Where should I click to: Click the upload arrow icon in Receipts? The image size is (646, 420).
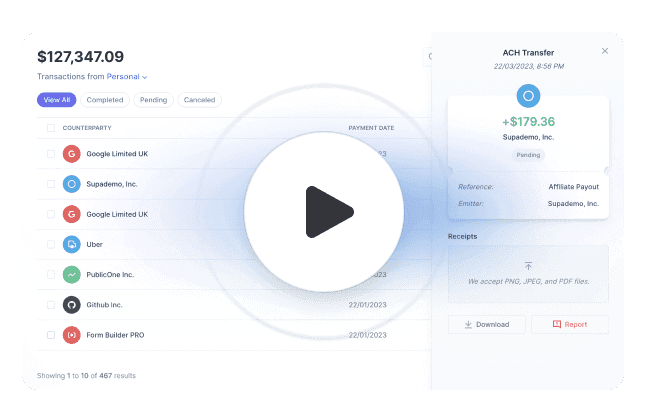pos(528,266)
